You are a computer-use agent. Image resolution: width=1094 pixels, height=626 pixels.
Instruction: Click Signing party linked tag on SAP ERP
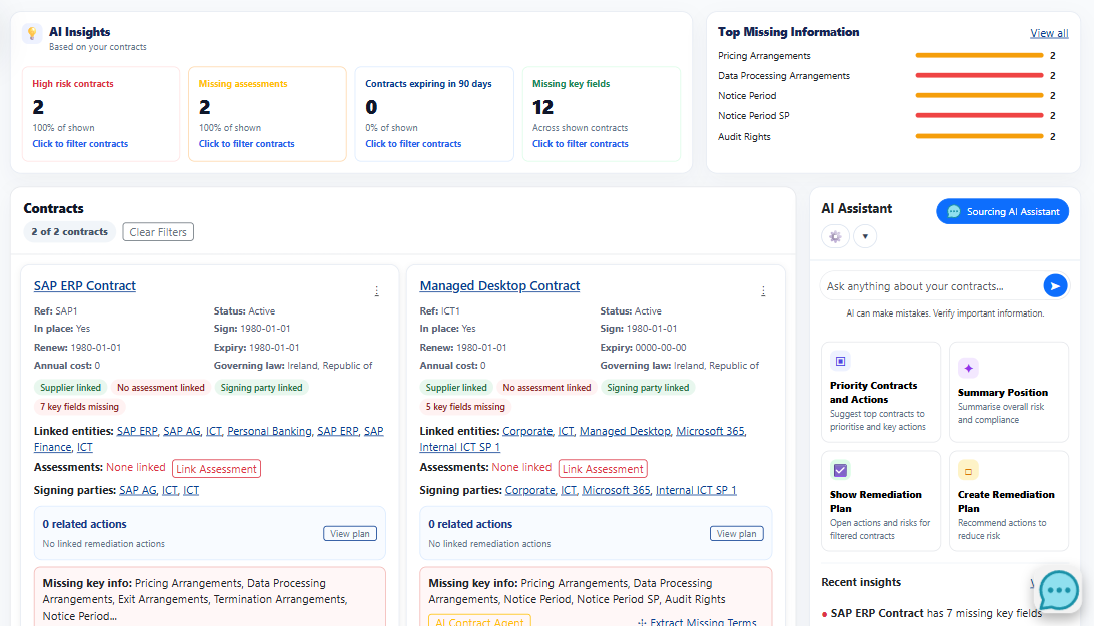(x=262, y=388)
